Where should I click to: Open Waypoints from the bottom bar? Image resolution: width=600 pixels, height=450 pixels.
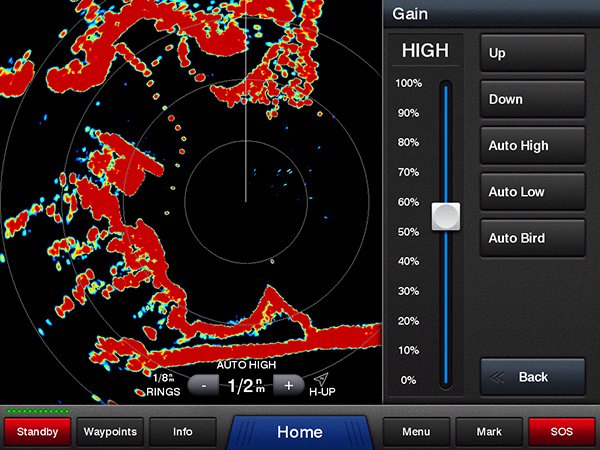(111, 432)
